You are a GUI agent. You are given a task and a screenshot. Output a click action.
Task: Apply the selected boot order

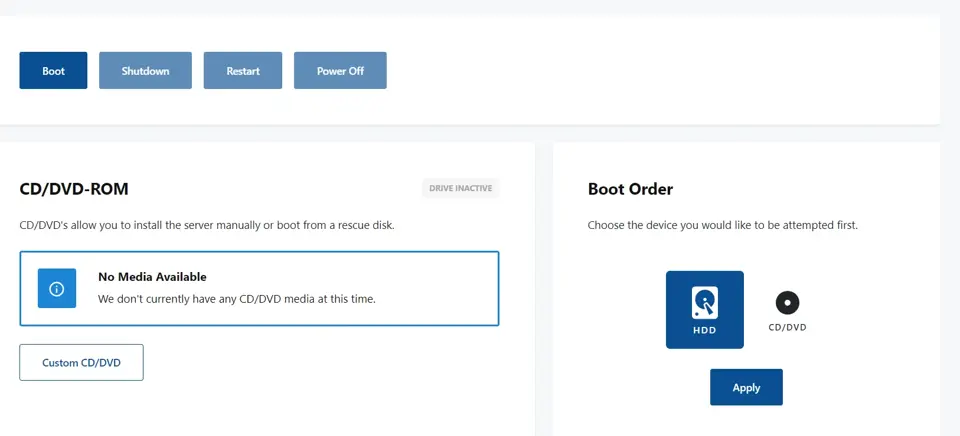pos(746,387)
